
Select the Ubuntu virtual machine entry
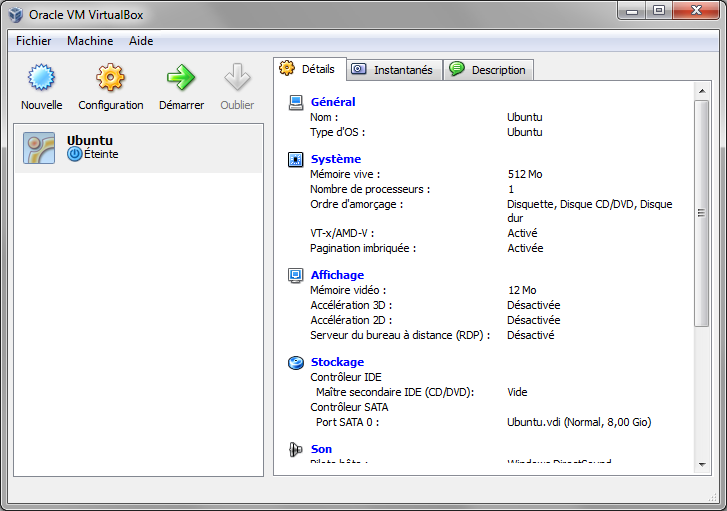(138, 148)
